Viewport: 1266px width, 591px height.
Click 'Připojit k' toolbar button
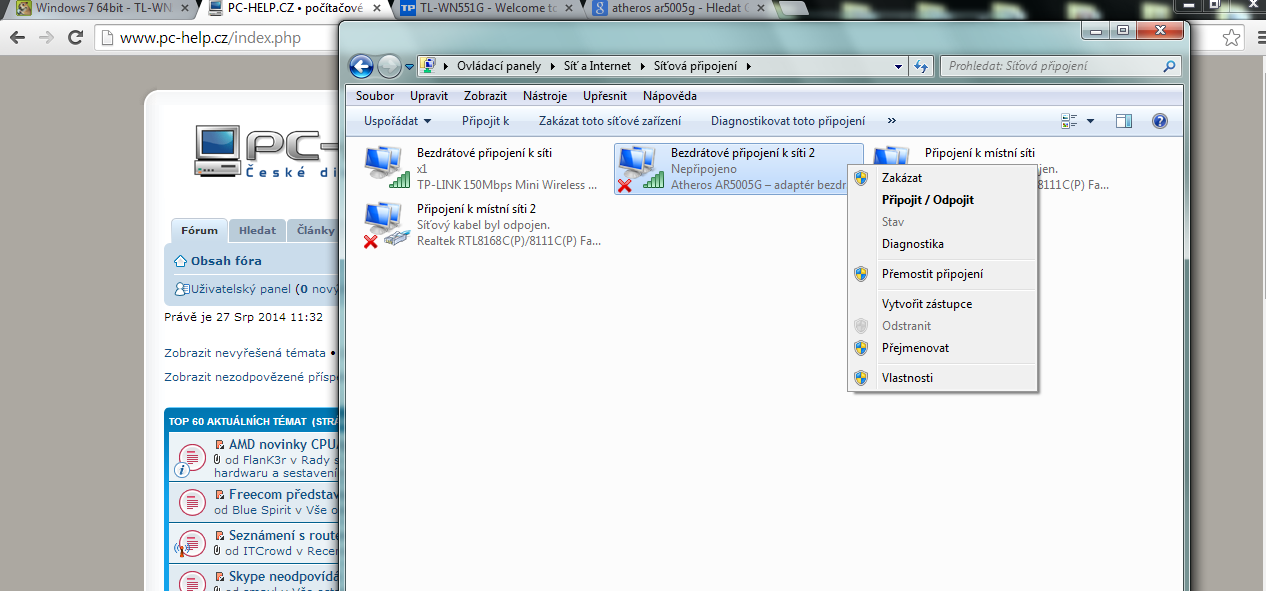(485, 121)
